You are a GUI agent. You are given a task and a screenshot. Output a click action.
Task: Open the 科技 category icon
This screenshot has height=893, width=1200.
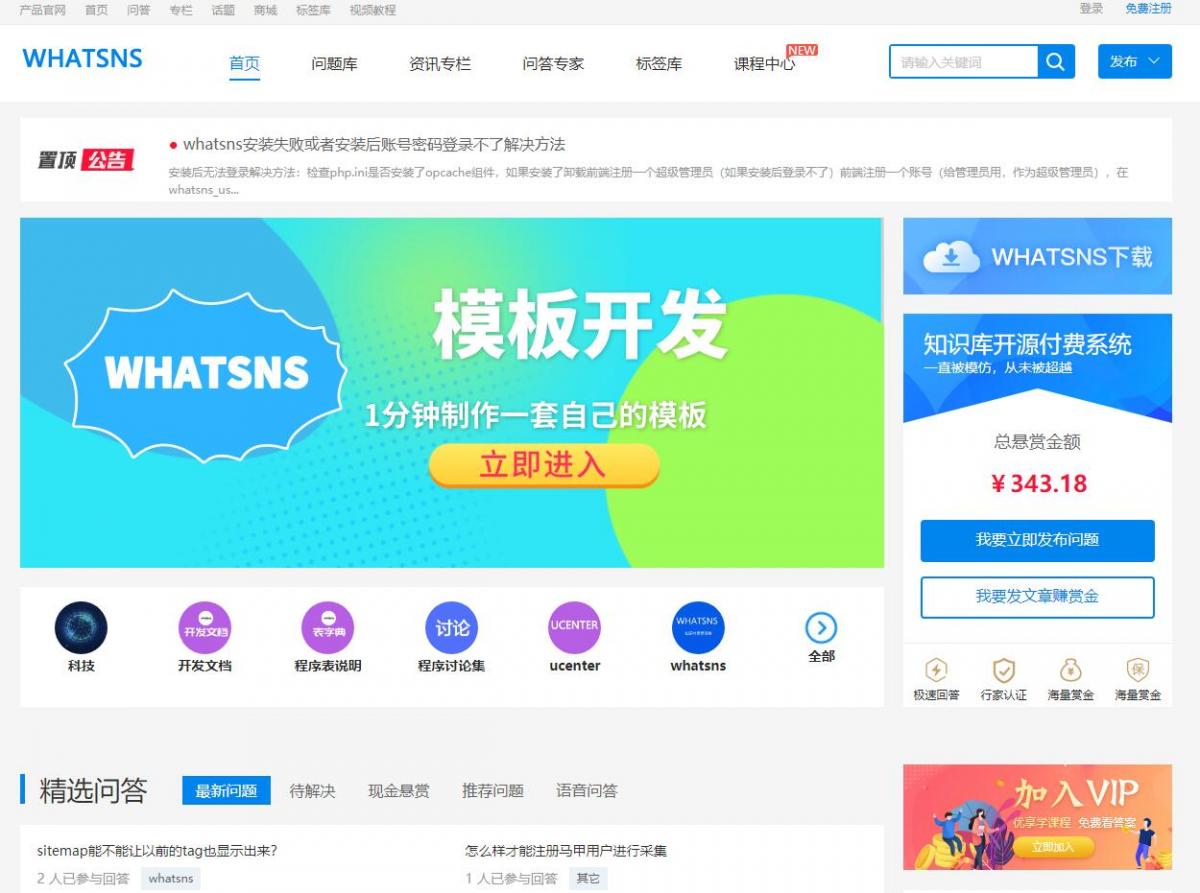tap(81, 628)
